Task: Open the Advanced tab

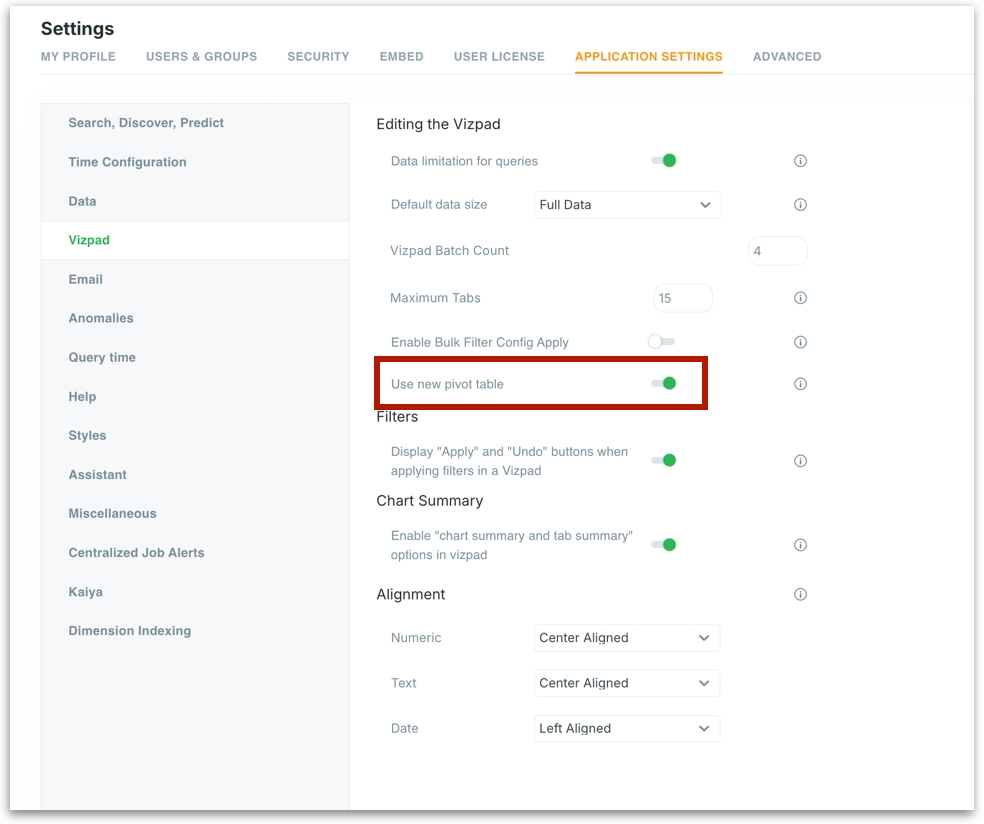Action: (786, 57)
